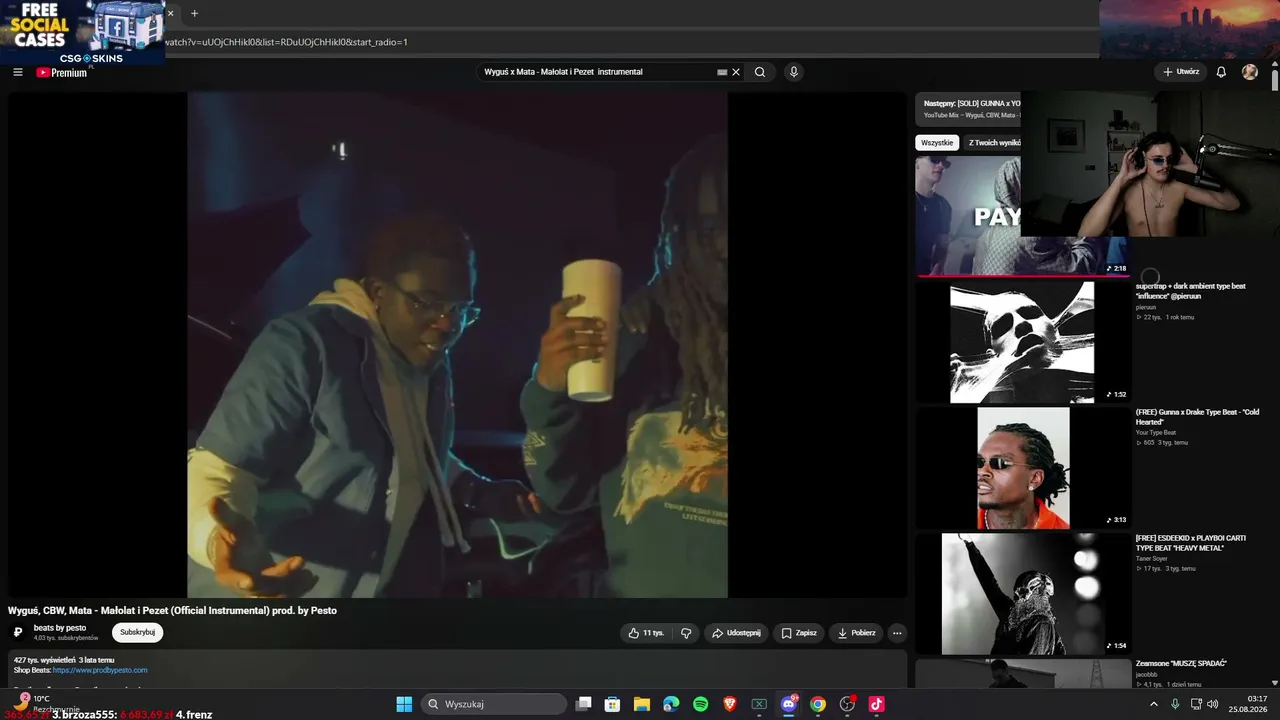The height and width of the screenshot is (720, 1280).
Task: Dislike the video
Action: click(x=686, y=633)
